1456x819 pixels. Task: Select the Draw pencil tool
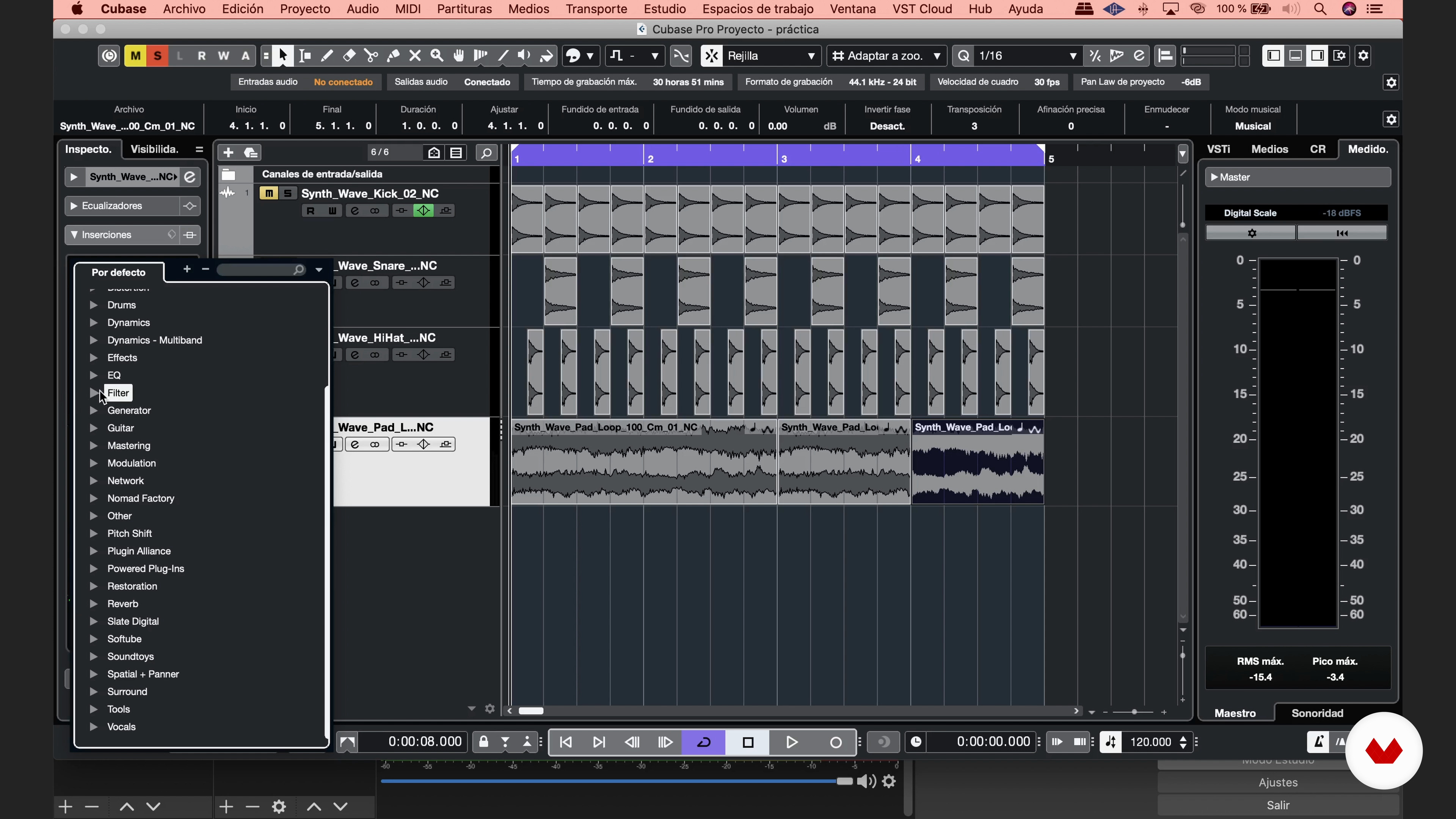click(327, 55)
